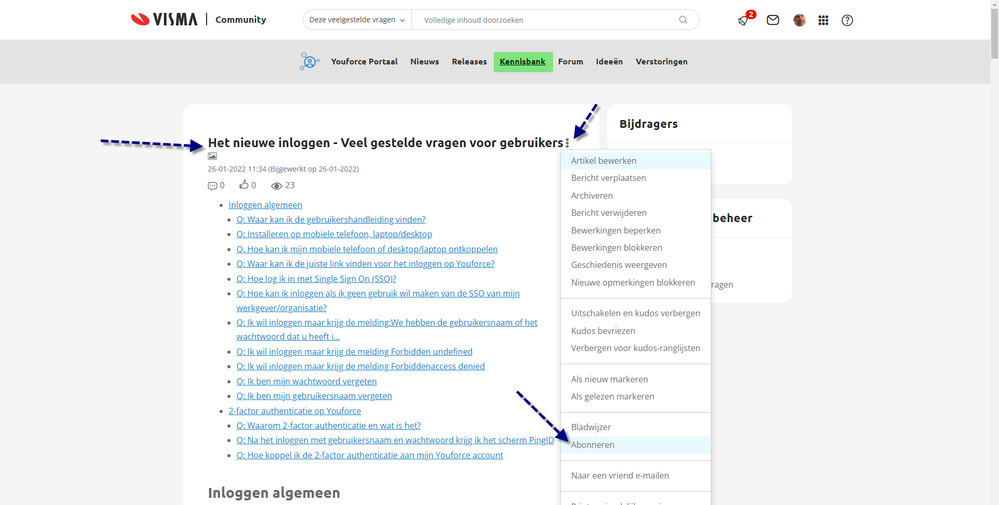Open 'Hoe koppel ik de 2-factor authenticatie' link

tap(370, 455)
